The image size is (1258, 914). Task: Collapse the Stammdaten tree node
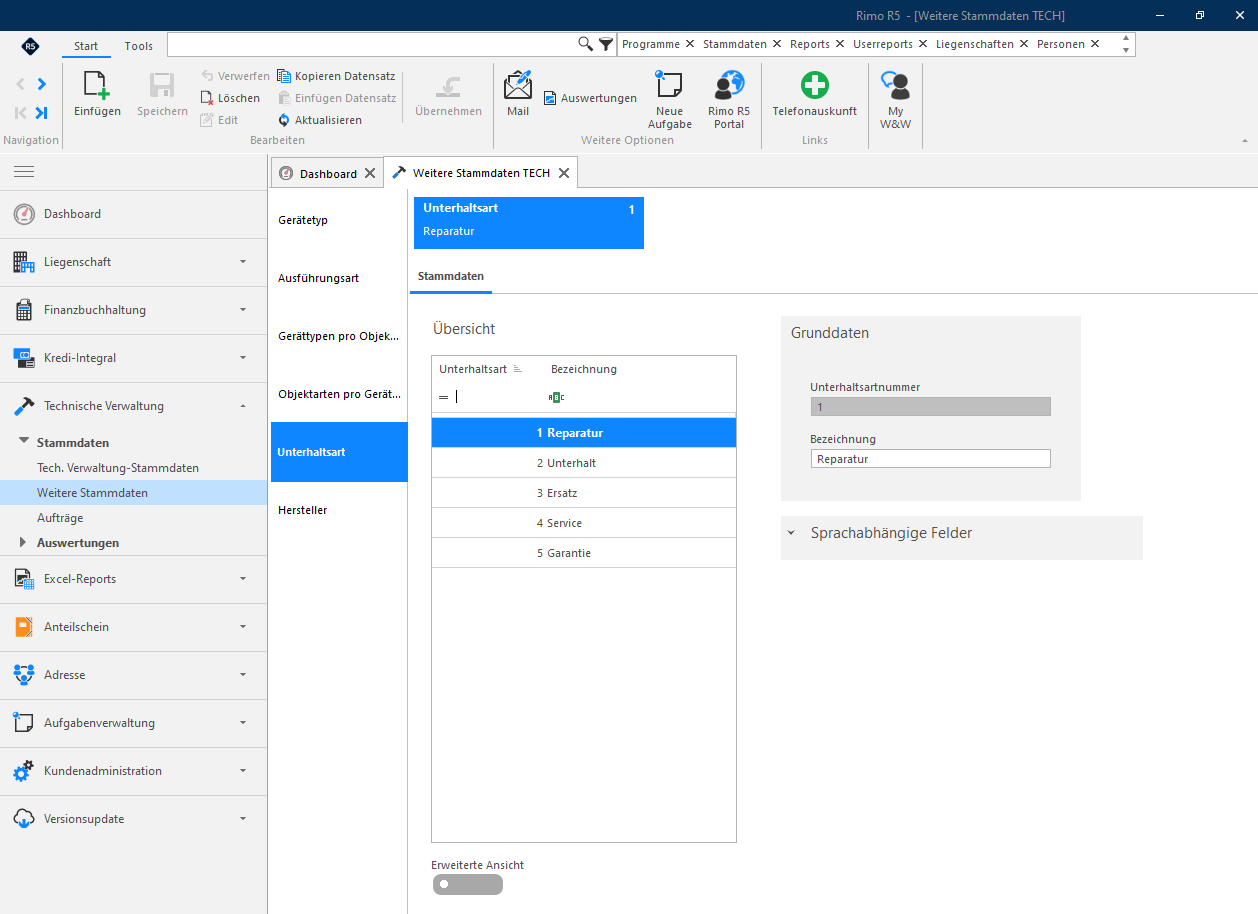pyautogui.click(x=24, y=441)
